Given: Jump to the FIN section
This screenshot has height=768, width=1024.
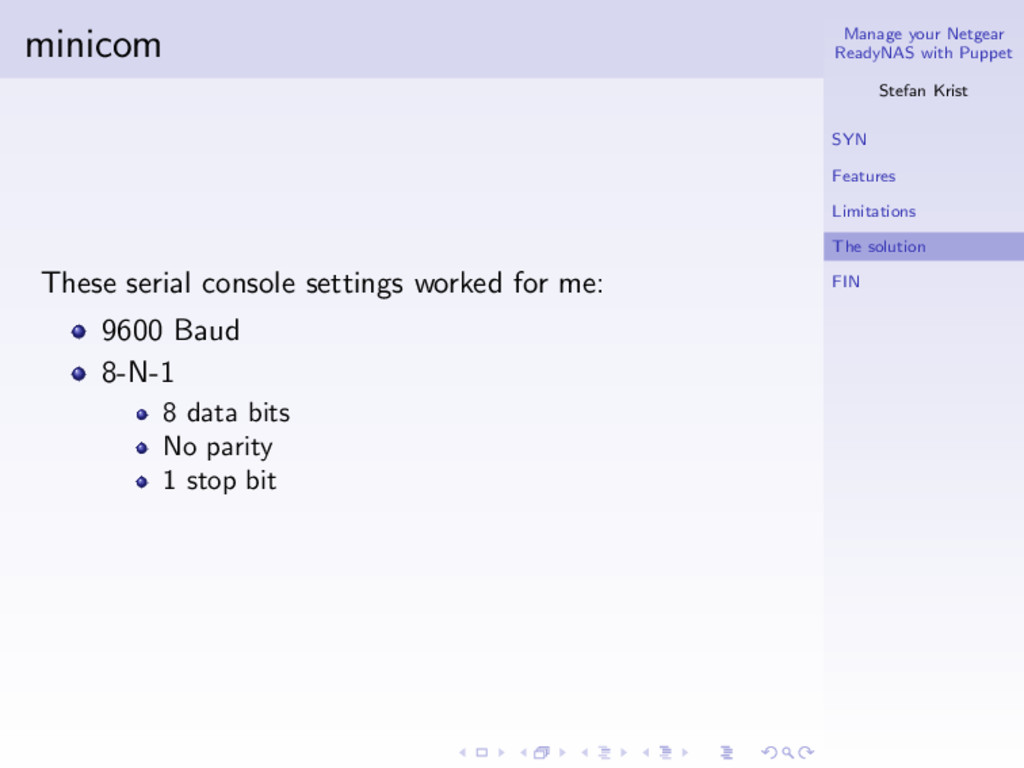Looking at the screenshot, I should point(845,282).
